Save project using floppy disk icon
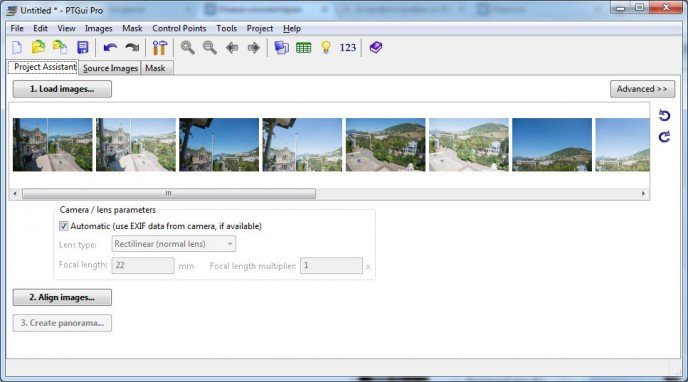Viewport: 688px width, 382px height. click(82, 47)
